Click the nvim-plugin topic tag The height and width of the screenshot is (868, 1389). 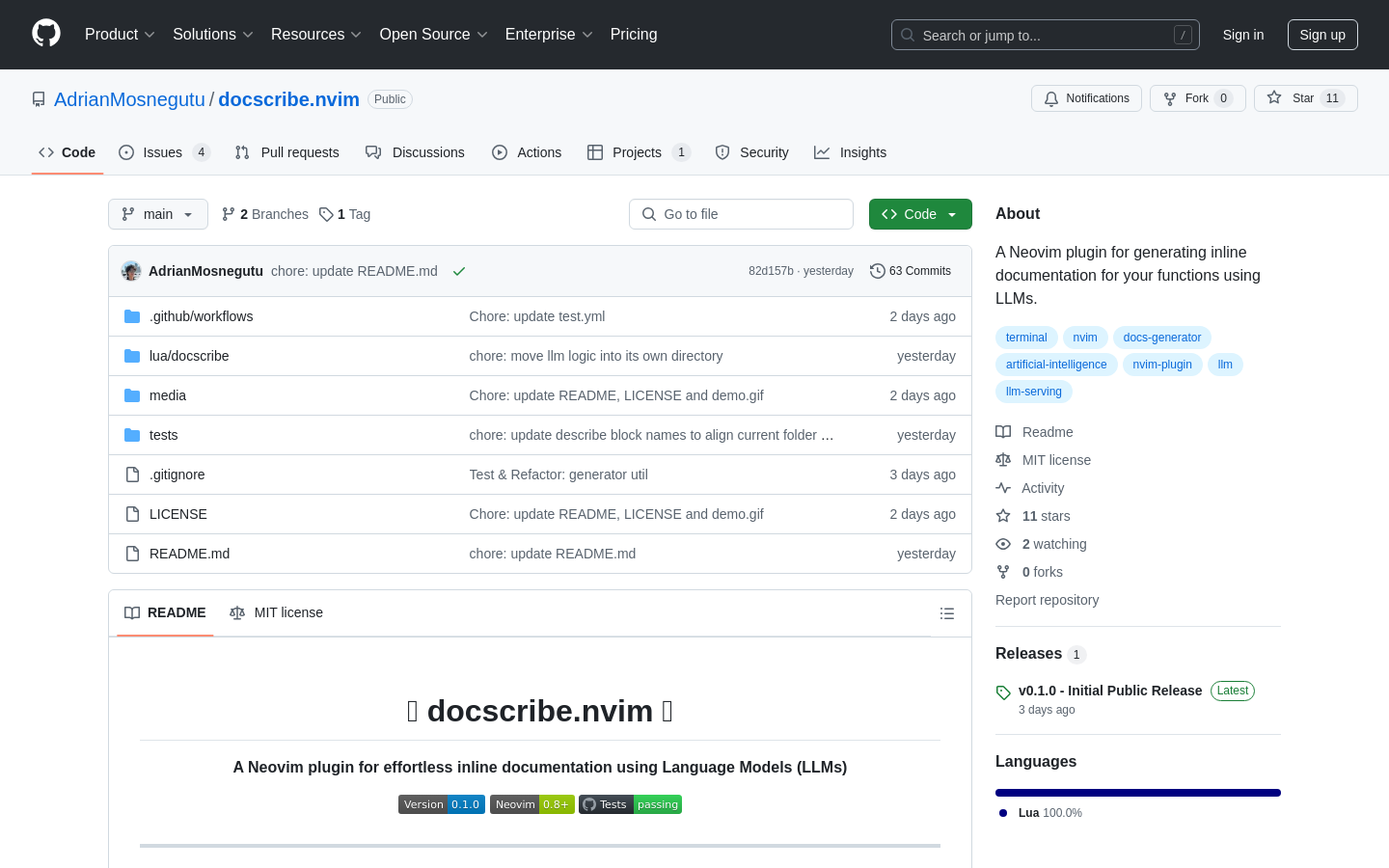point(1162,365)
